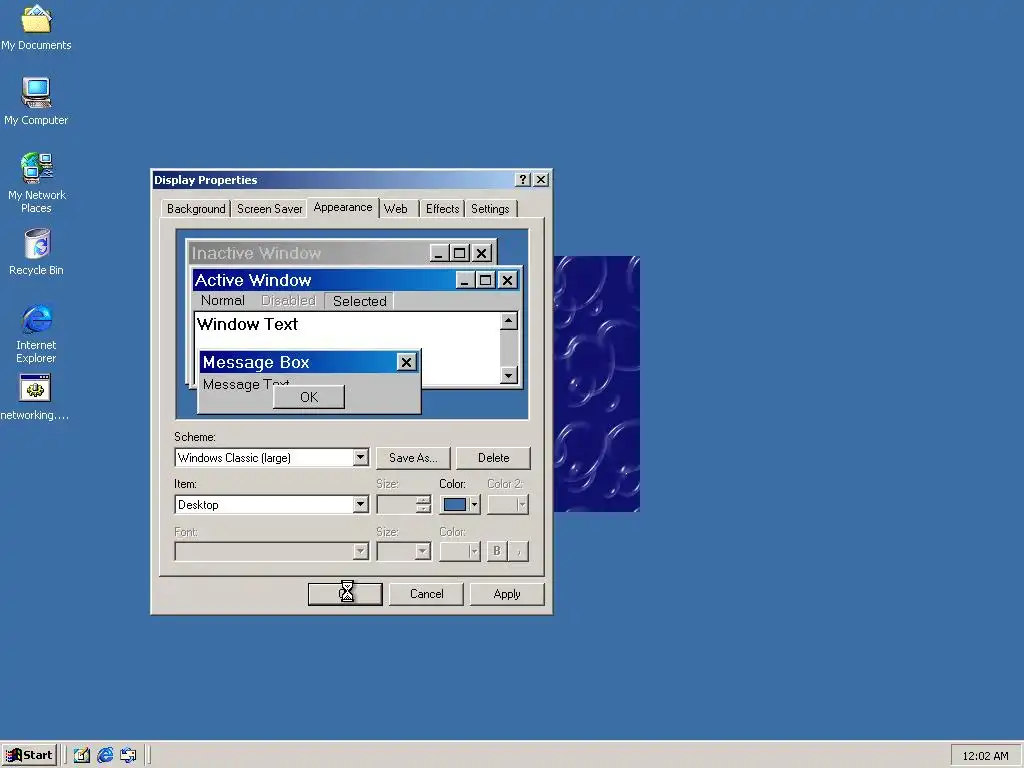The image size is (1024, 768).
Task: Launch Internet Explorer from the quick launch
Action: 105,755
